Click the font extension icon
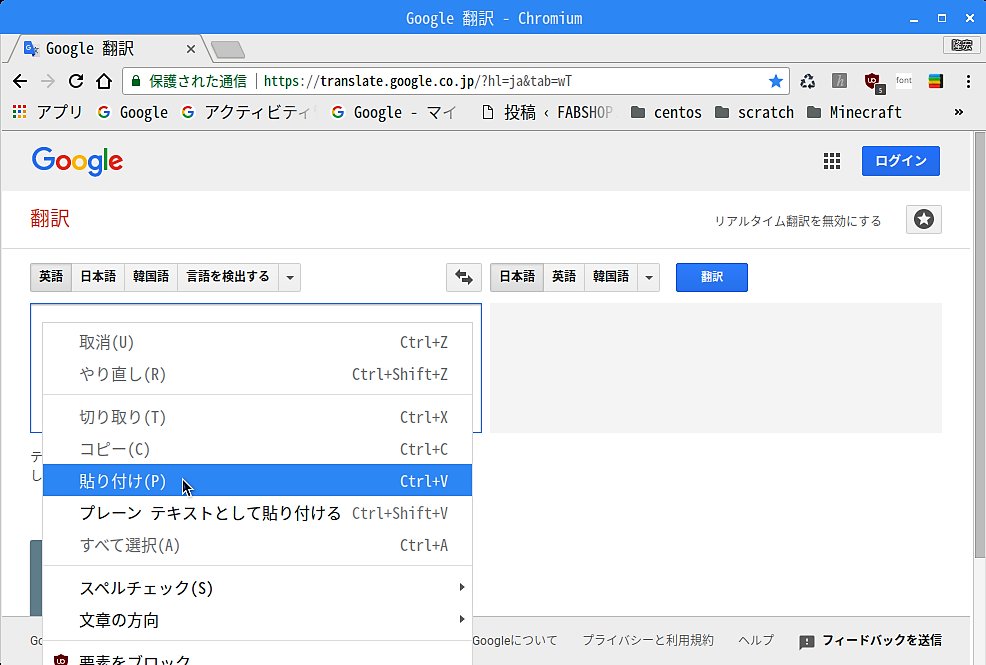The width and height of the screenshot is (986, 665). coord(904,80)
